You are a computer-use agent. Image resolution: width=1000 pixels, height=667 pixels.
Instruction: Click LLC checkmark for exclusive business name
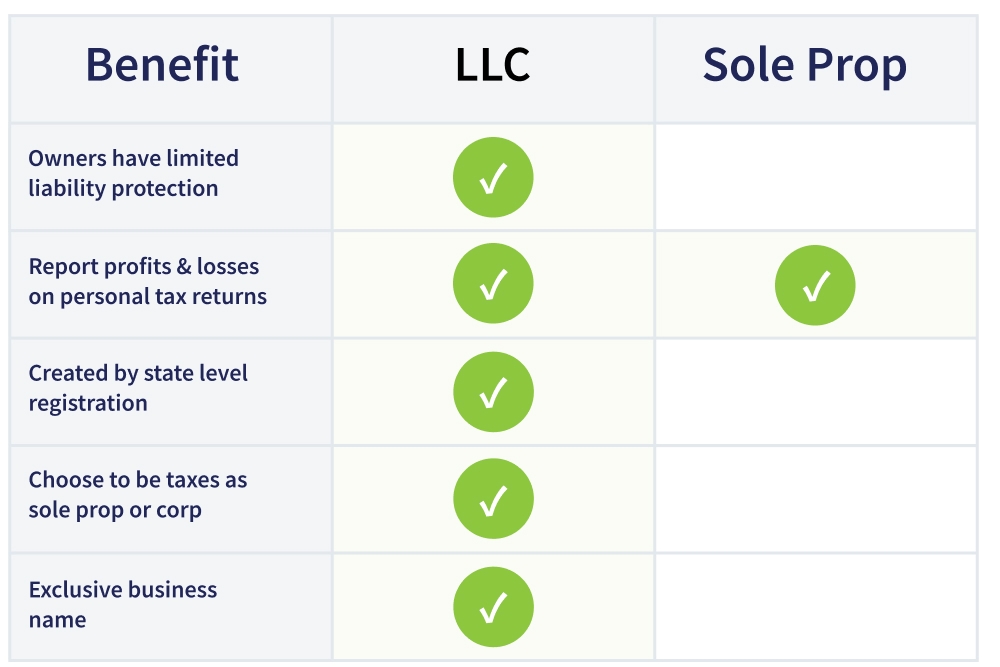tap(493, 606)
